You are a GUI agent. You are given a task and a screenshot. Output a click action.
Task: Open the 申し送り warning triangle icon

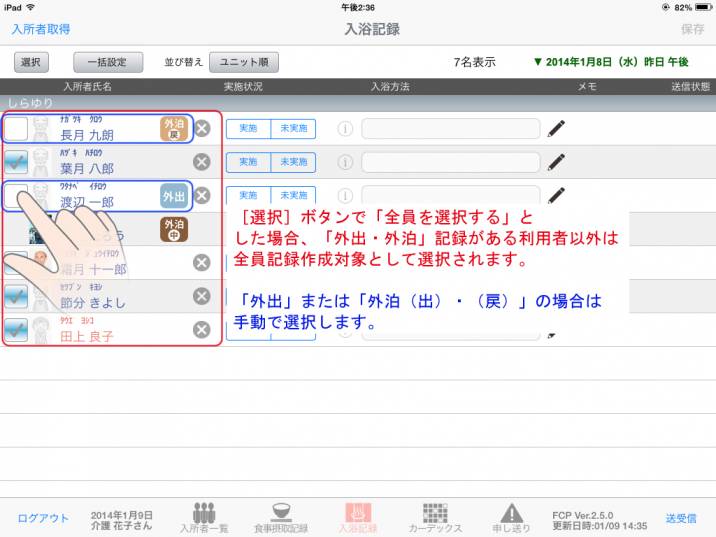click(511, 517)
